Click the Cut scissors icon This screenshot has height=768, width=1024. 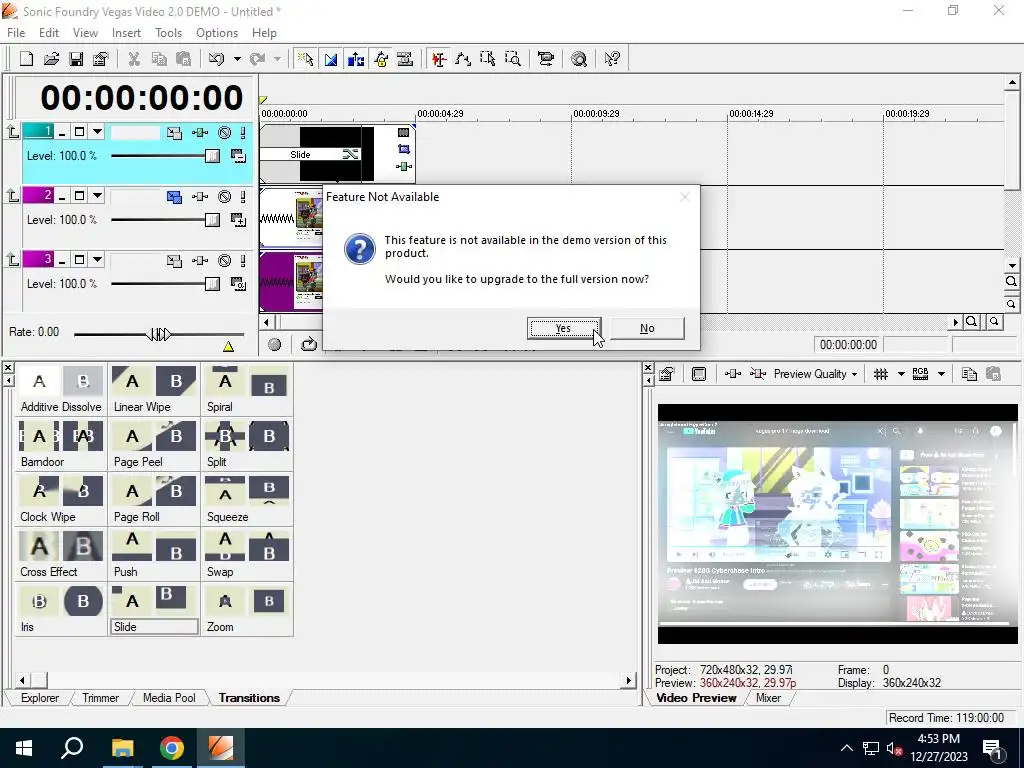tap(134, 59)
